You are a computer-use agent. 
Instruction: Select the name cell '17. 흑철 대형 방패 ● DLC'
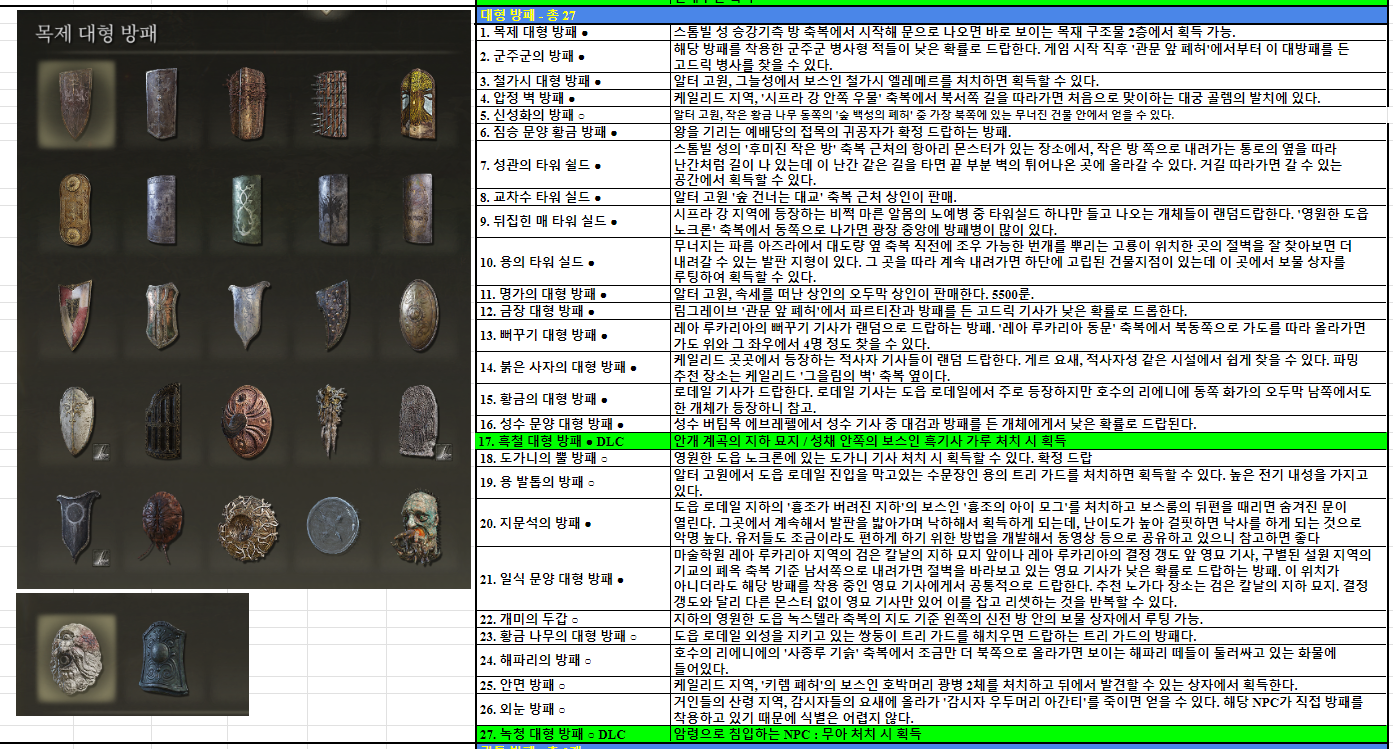pos(574,441)
